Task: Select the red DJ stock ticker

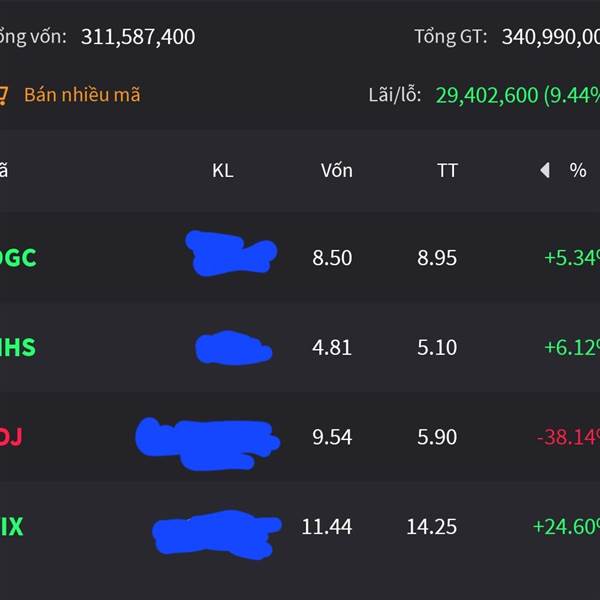Action: pyautogui.click(x=11, y=437)
